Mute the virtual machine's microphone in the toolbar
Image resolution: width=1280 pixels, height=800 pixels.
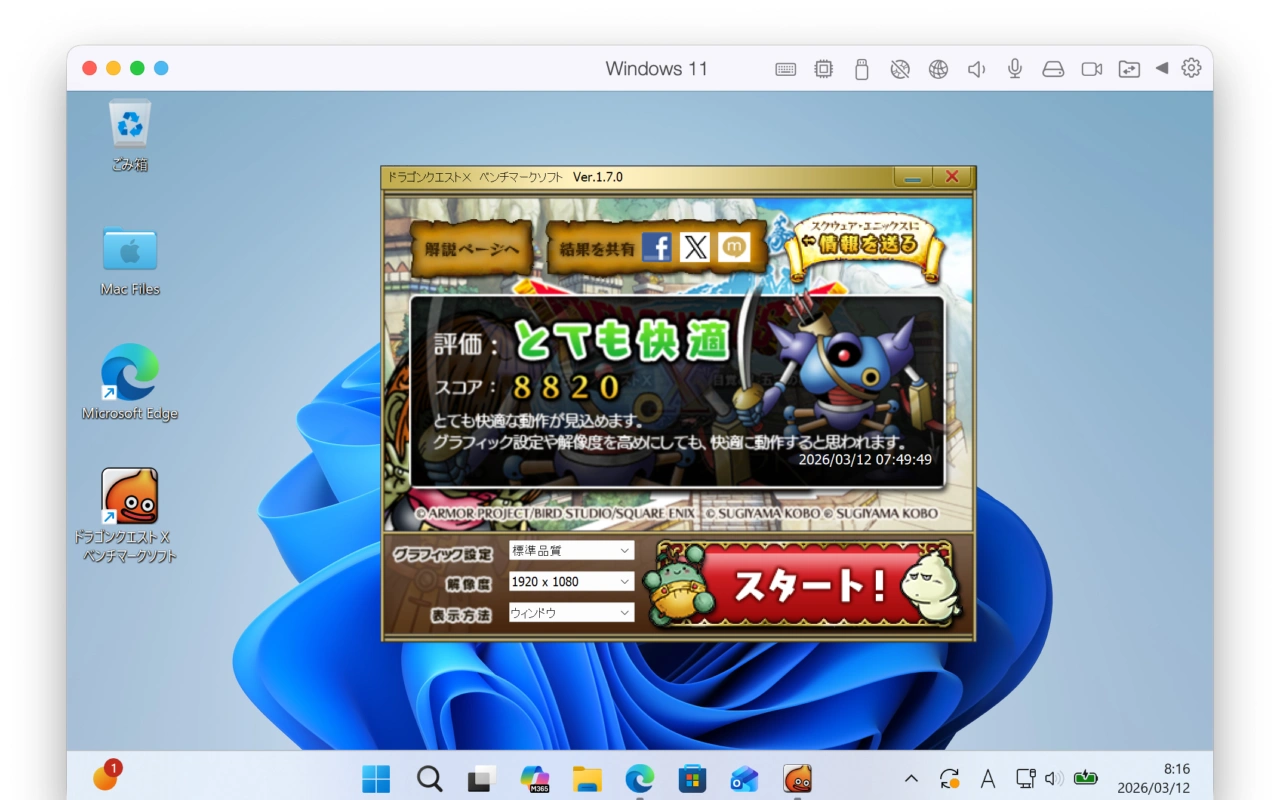tap(1014, 68)
